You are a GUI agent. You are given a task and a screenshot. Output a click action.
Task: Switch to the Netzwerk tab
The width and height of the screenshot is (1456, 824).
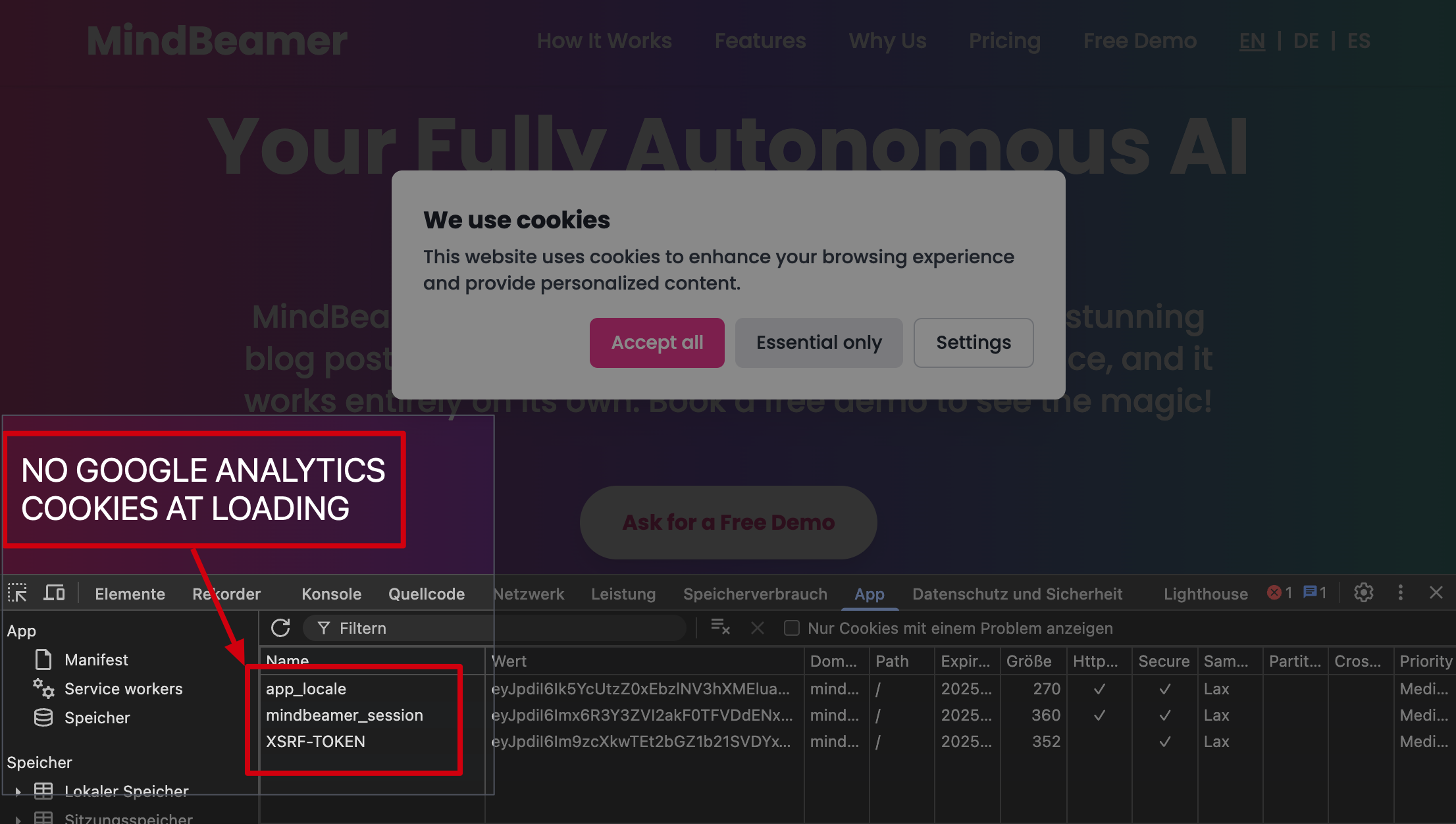529,594
